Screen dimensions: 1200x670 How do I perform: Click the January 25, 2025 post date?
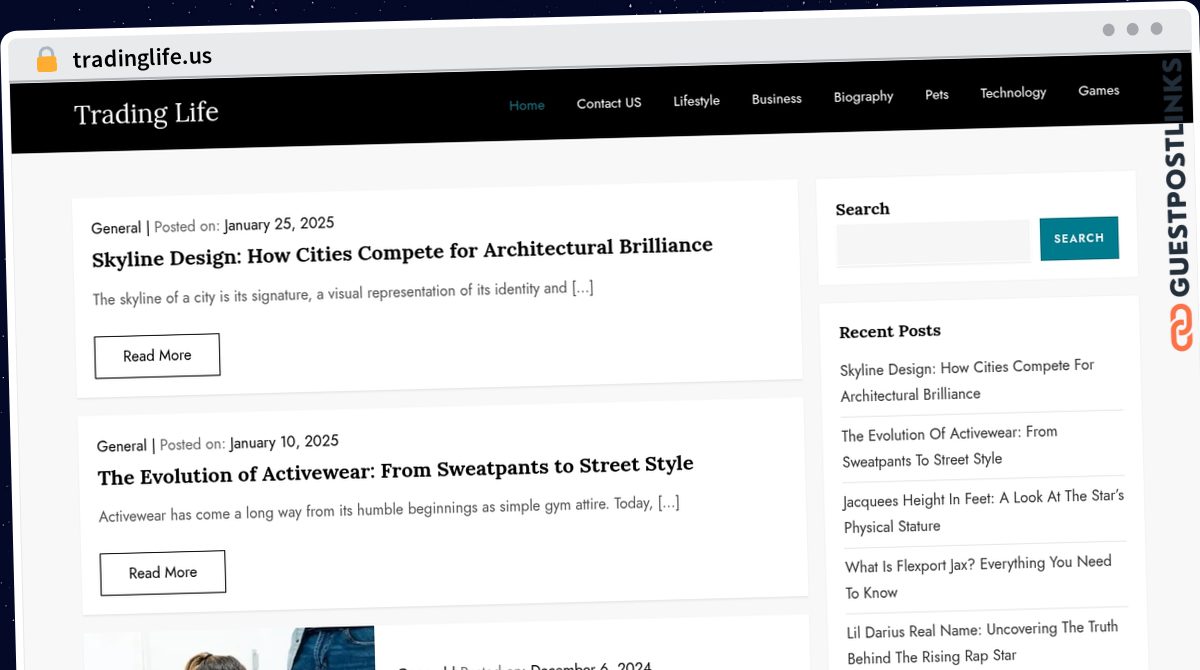[279, 224]
